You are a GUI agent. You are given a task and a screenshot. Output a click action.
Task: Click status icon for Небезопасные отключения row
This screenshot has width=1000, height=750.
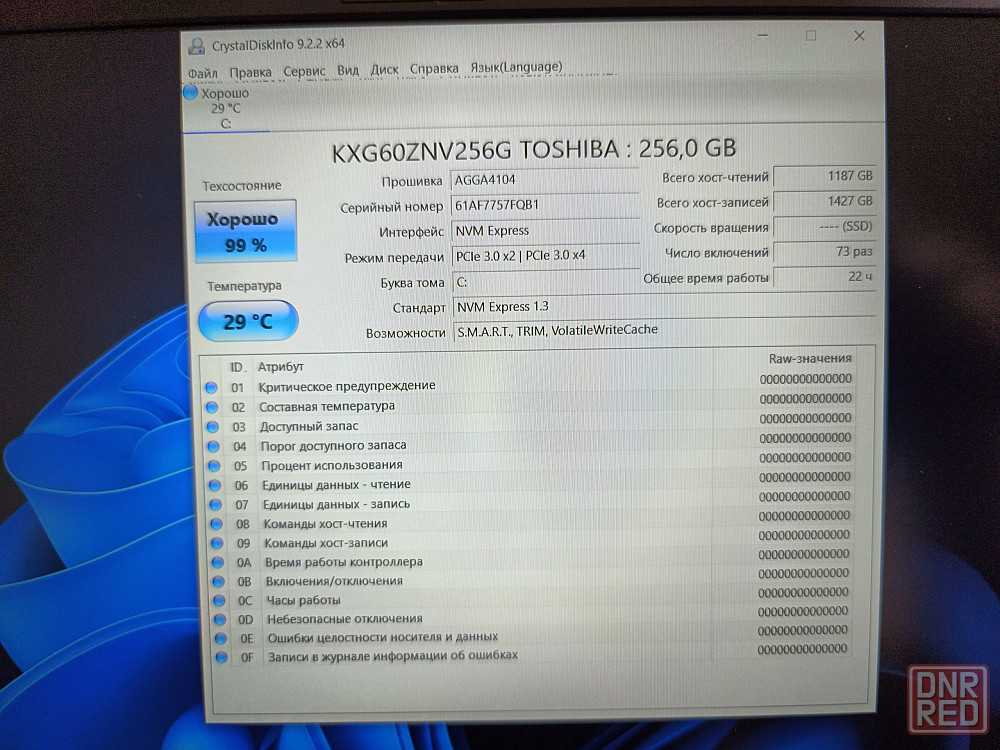click(x=219, y=619)
